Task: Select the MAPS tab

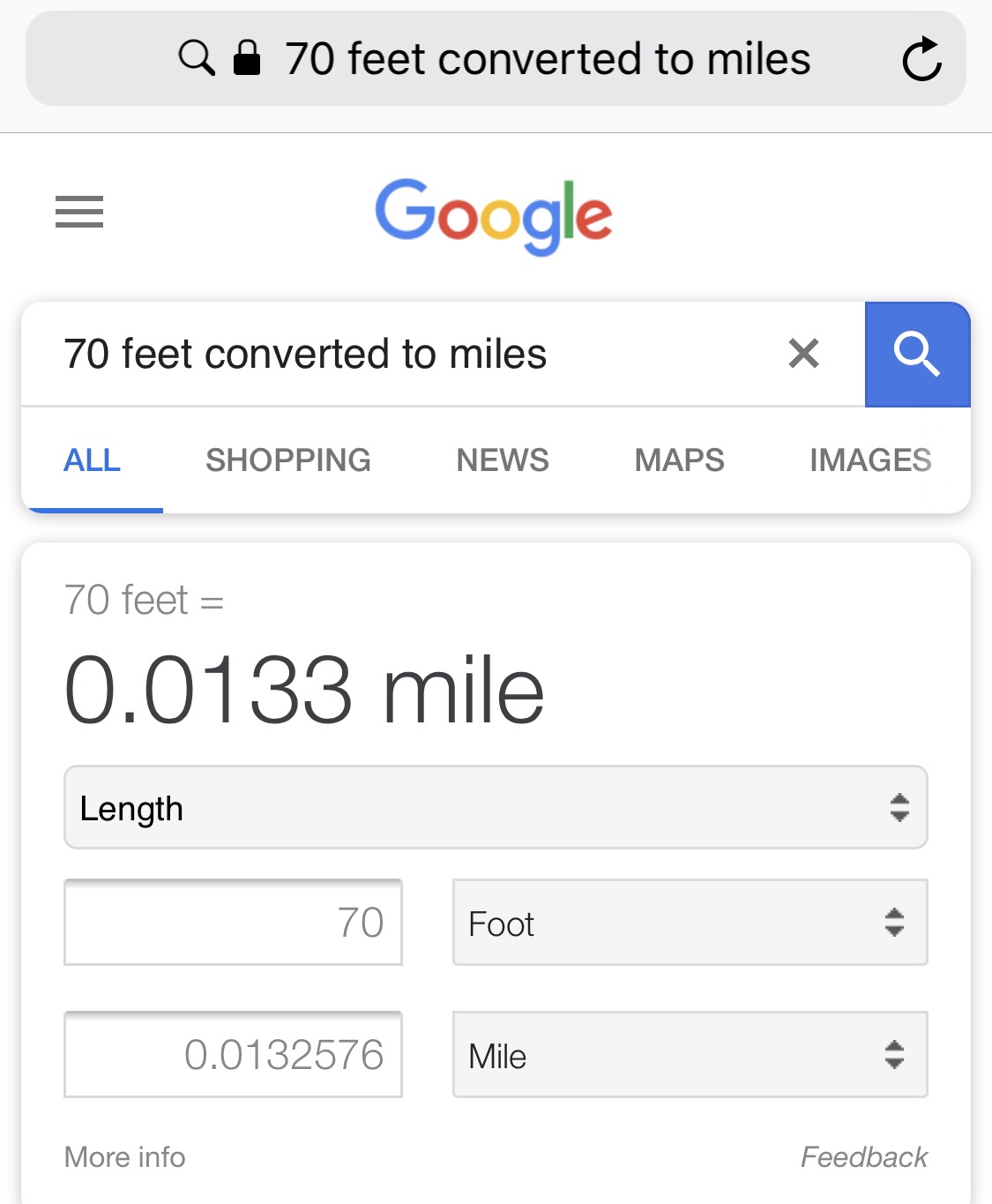Action: [679, 460]
